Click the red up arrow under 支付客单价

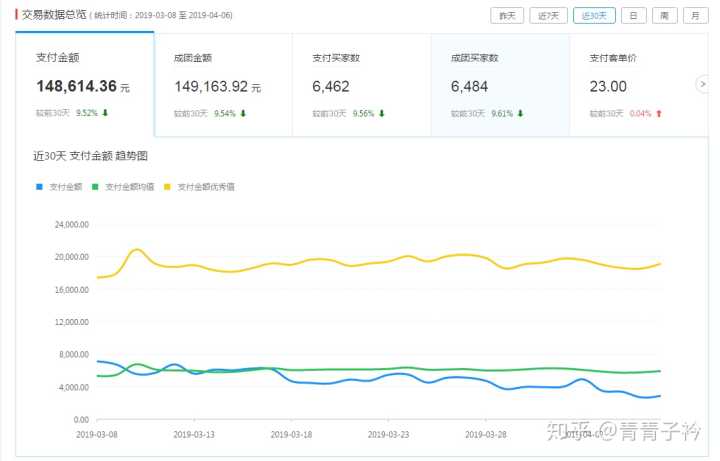pos(659,113)
